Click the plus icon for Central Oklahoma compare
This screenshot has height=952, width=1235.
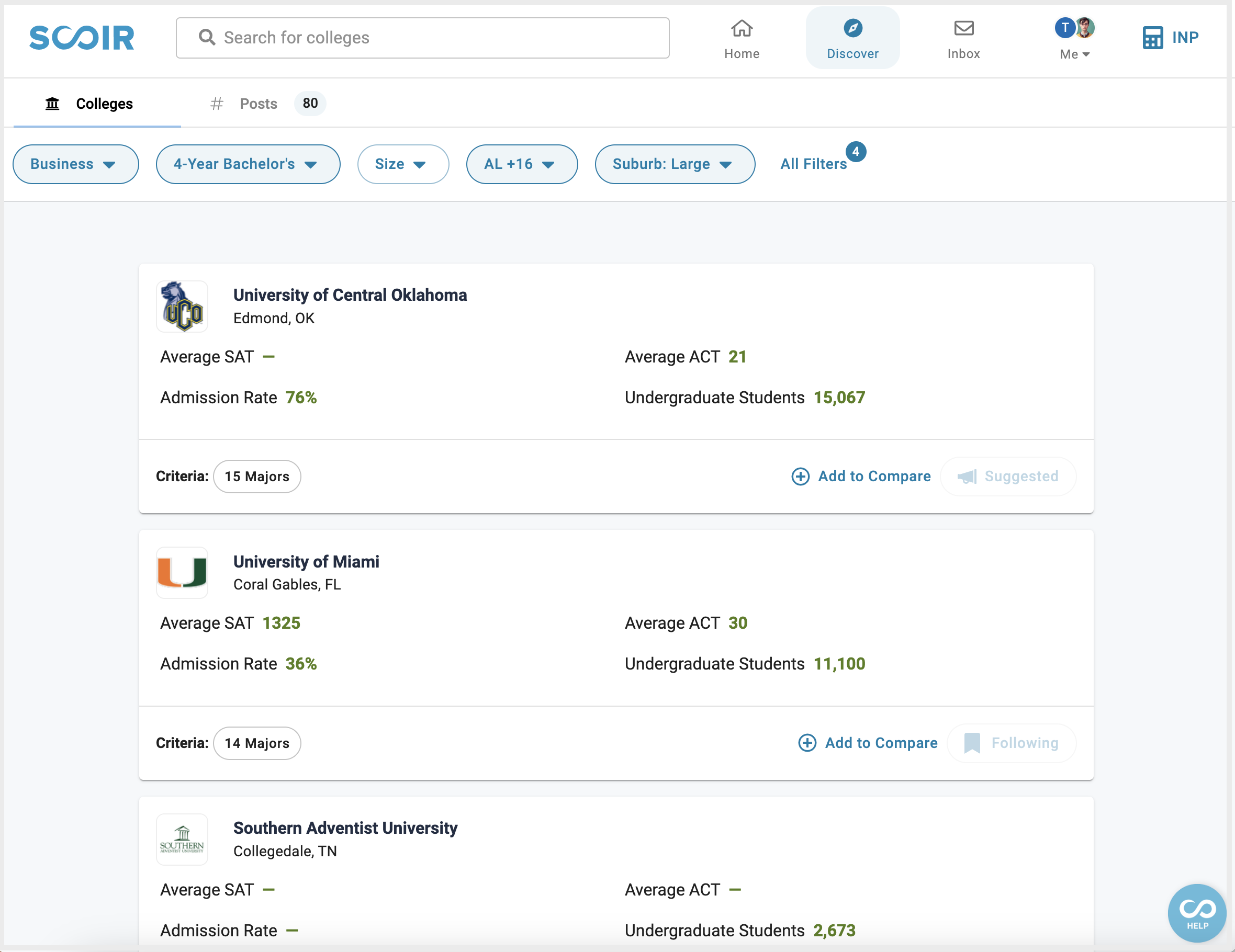click(x=800, y=477)
